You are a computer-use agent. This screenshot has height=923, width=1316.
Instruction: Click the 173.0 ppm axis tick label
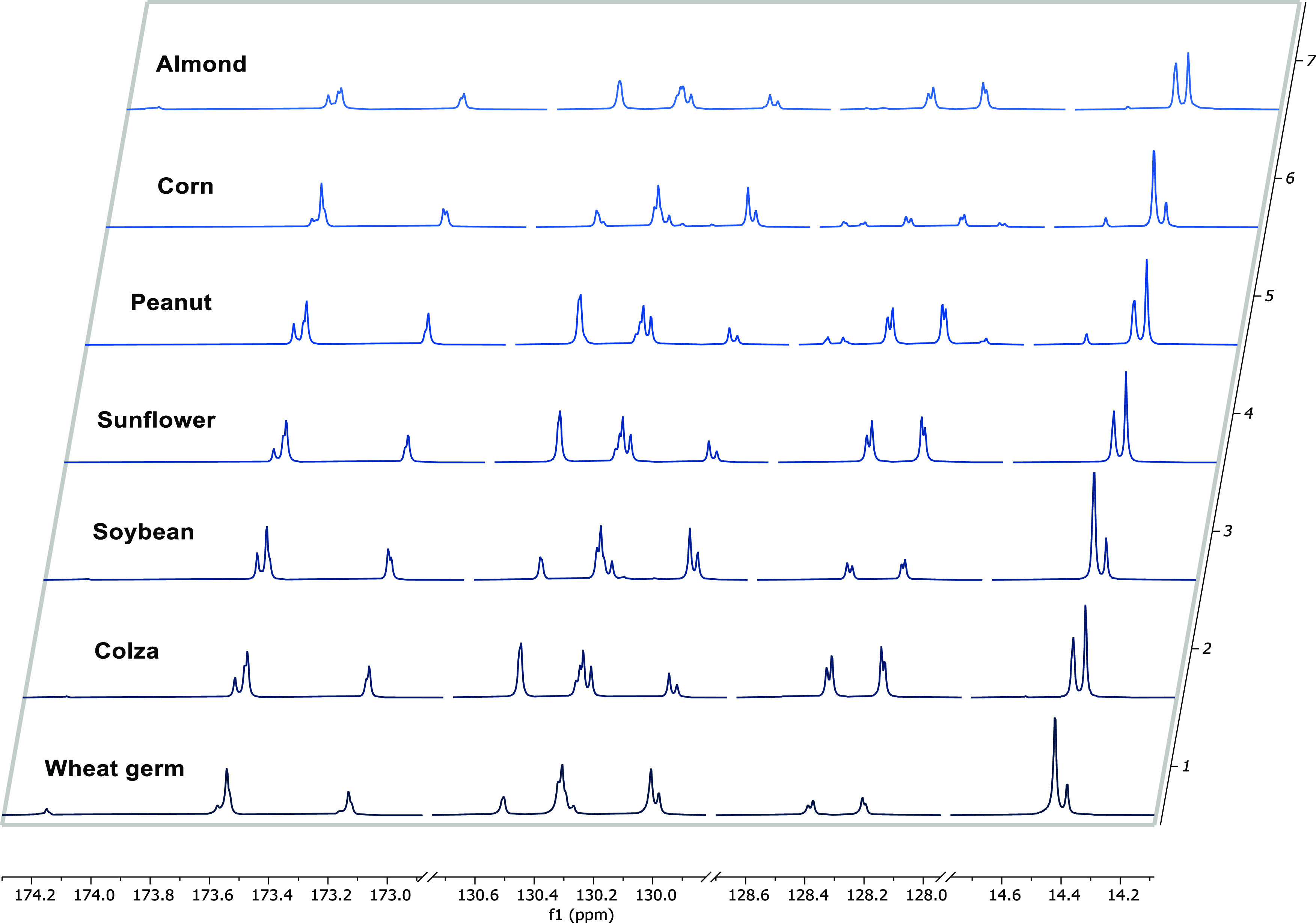390,895
